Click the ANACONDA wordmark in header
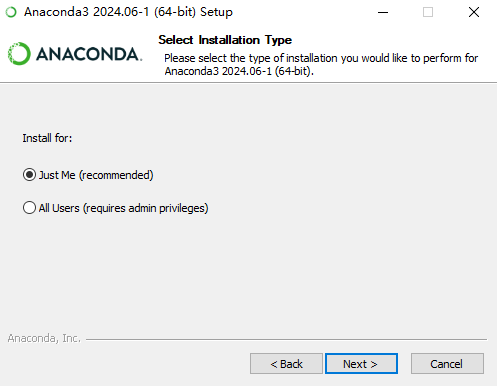Image resolution: width=497 pixels, height=386 pixels. (89, 54)
